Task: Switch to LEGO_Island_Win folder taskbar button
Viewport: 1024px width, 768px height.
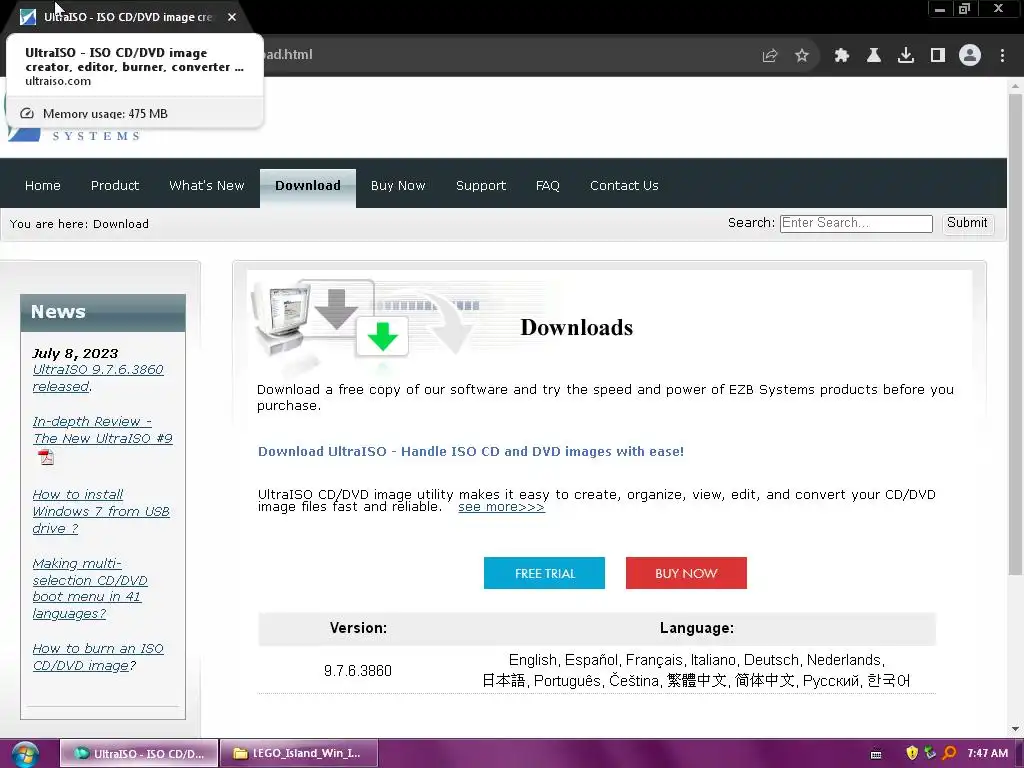Action: pos(299,753)
